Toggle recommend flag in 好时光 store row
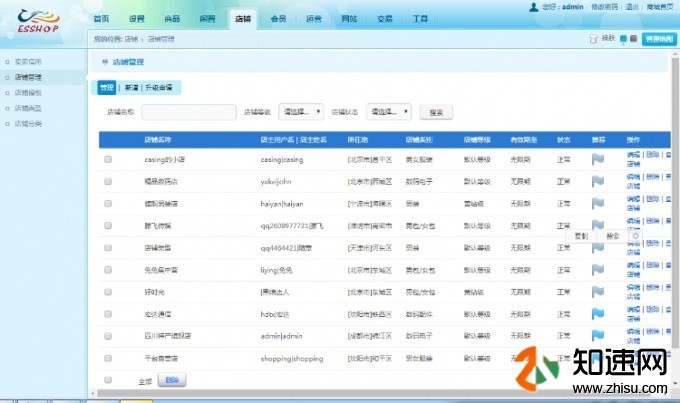The height and width of the screenshot is (403, 680). [x=598, y=292]
